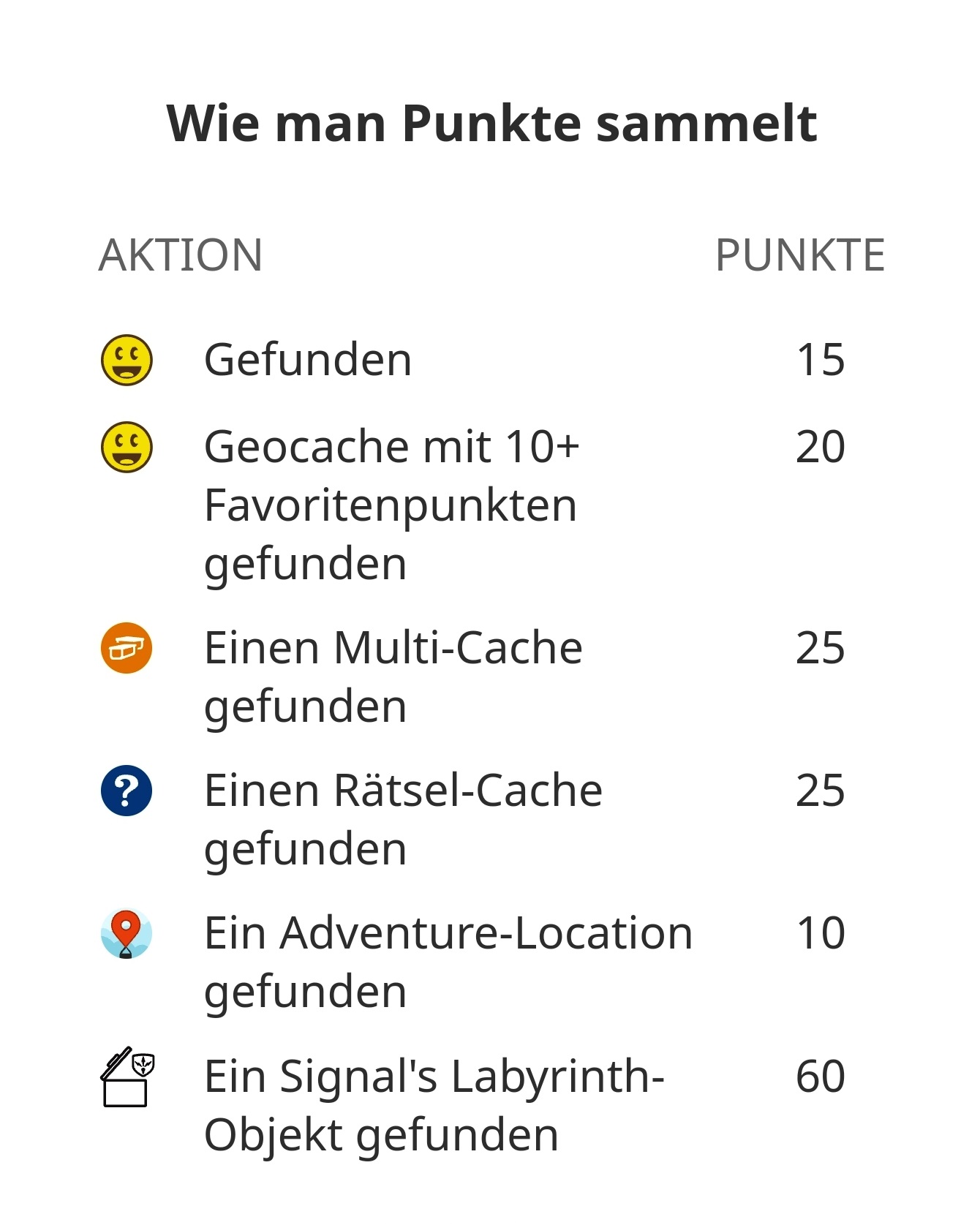980x1225 pixels.
Task: Click the smiley icon next to Geocache mit 10+ Favoritenpunkten
Action: coord(127,447)
